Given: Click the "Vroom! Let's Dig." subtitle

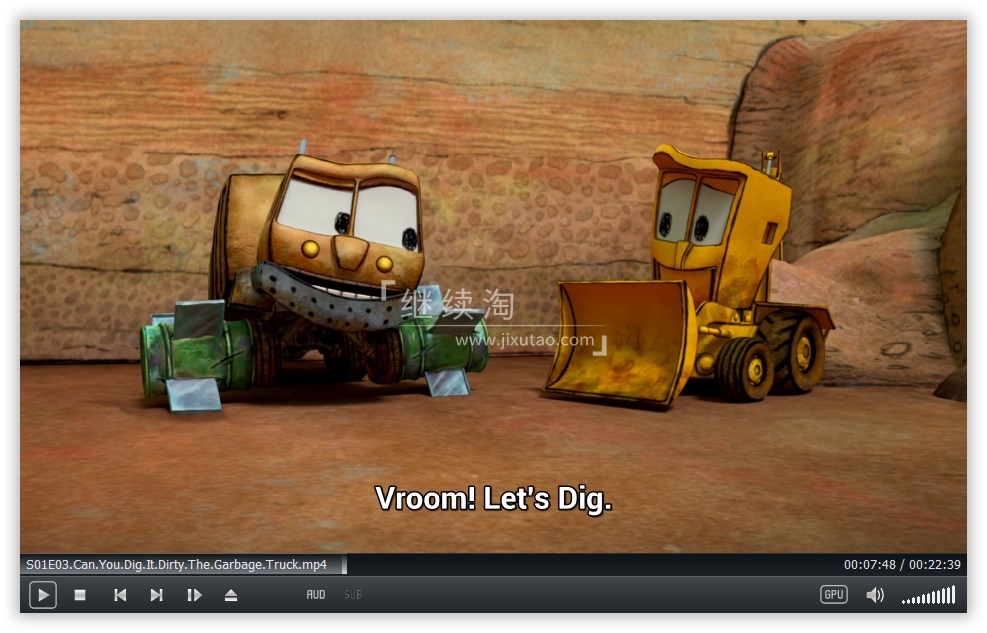Looking at the screenshot, I should click(493, 498).
